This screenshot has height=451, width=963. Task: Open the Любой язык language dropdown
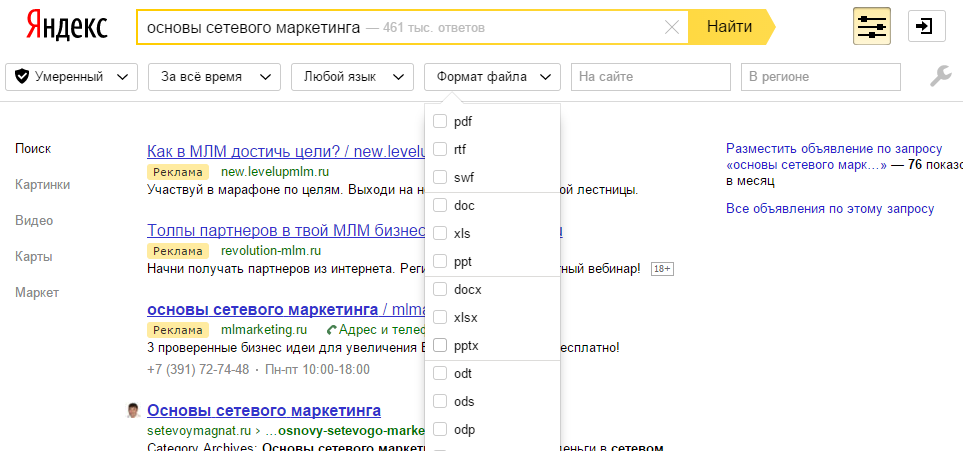tap(353, 77)
